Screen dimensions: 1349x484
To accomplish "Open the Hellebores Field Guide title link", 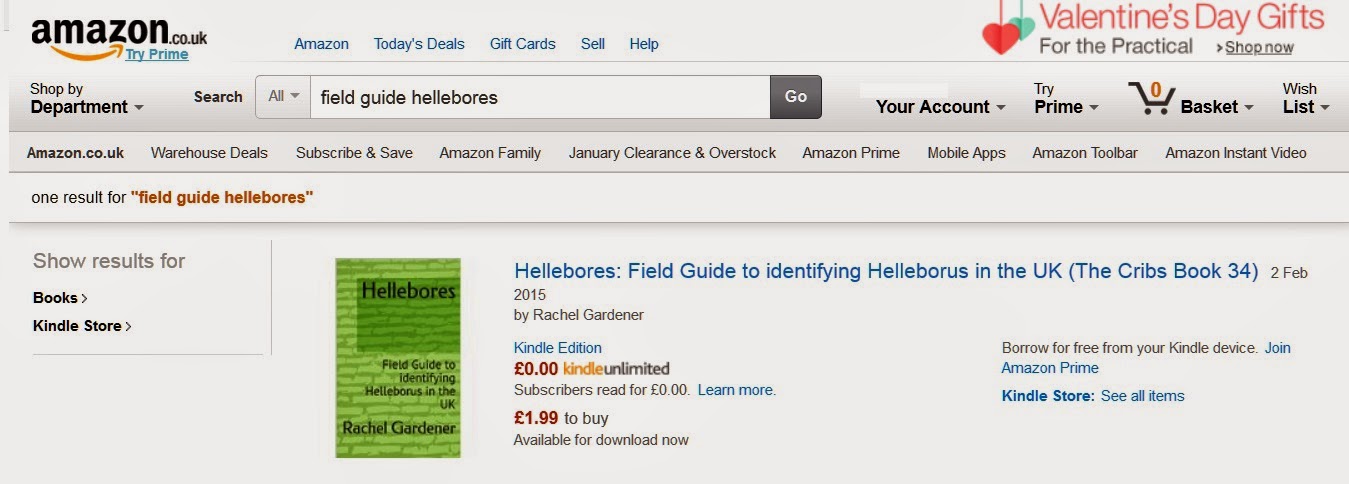I will pyautogui.click(x=885, y=271).
